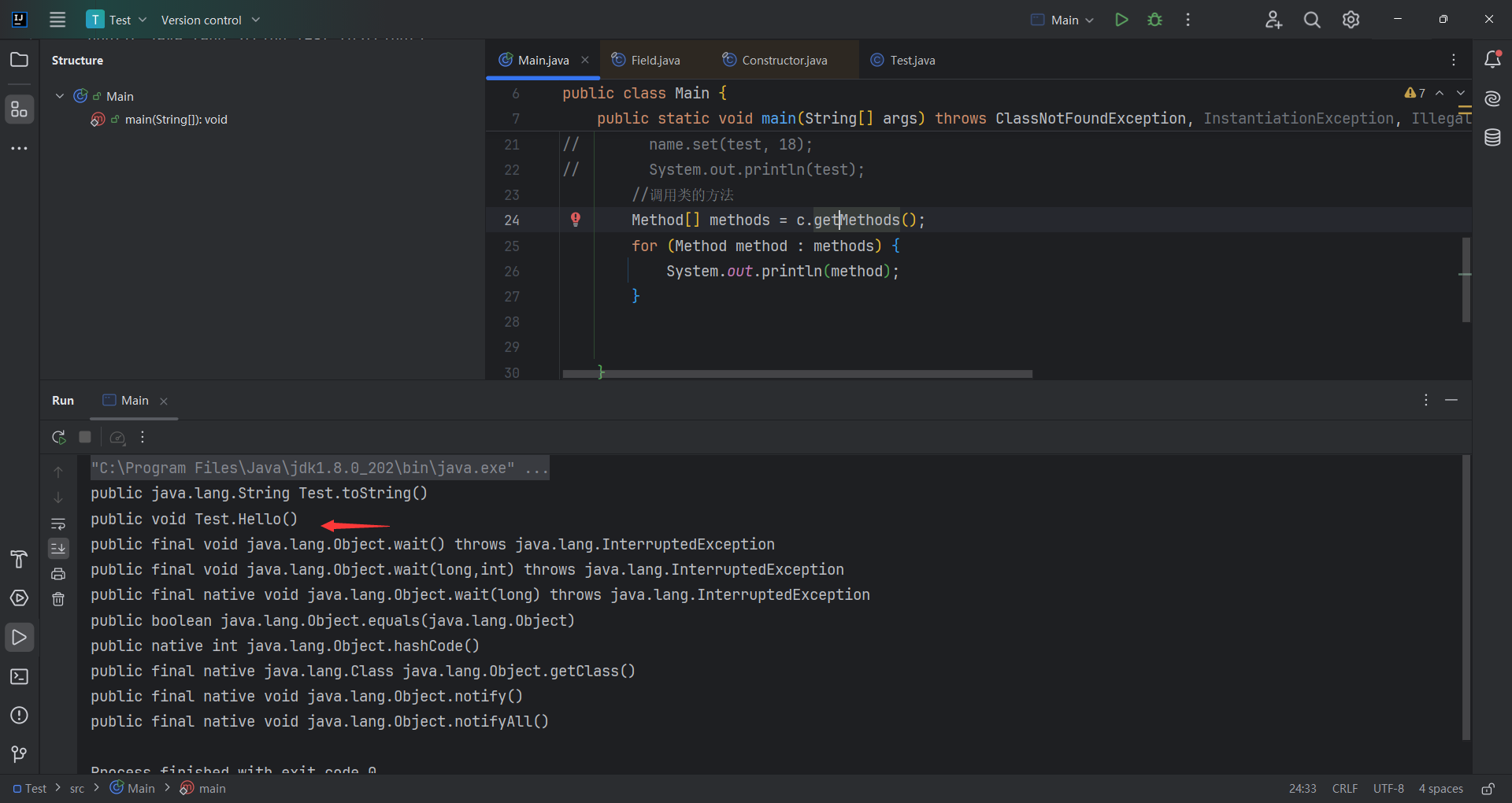Screen dimensions: 1512x803
Task: Click src breadcrumb in status bar
Action: click(77, 789)
